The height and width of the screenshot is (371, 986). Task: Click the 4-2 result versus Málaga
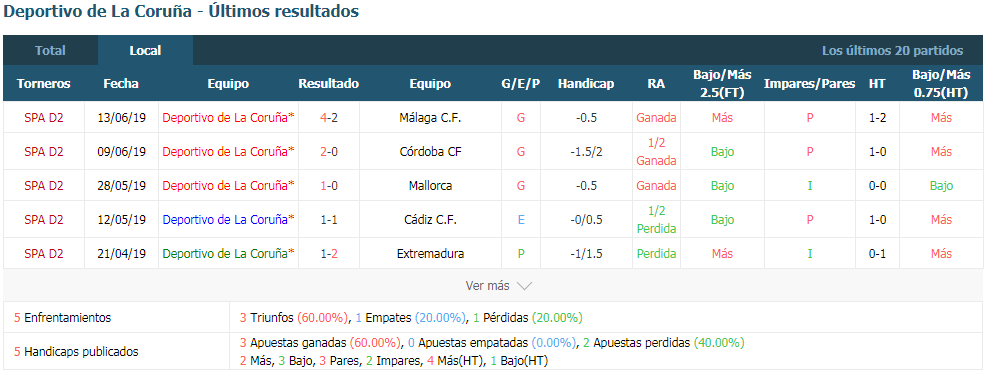[x=328, y=118]
